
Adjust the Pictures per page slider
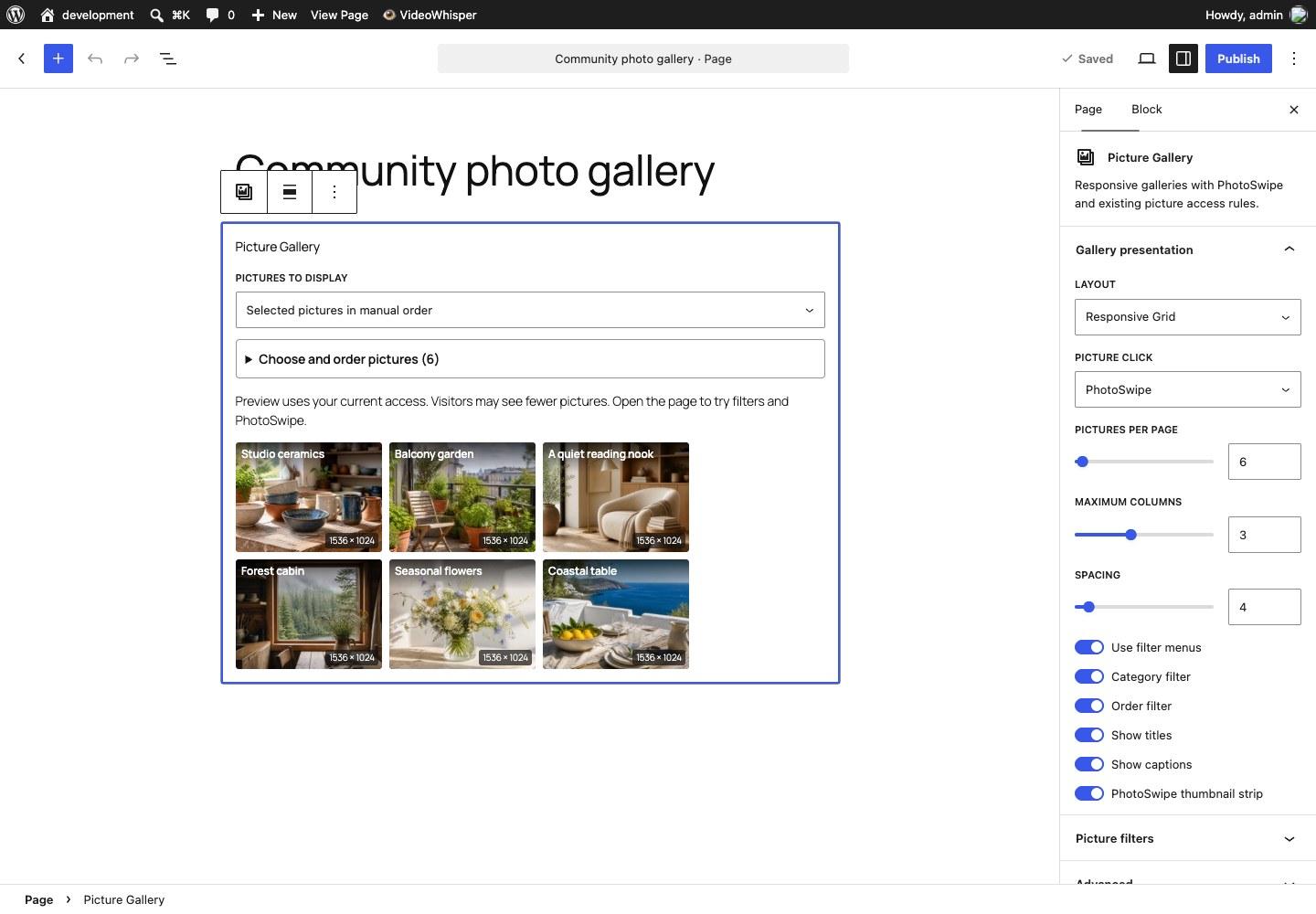click(1144, 462)
